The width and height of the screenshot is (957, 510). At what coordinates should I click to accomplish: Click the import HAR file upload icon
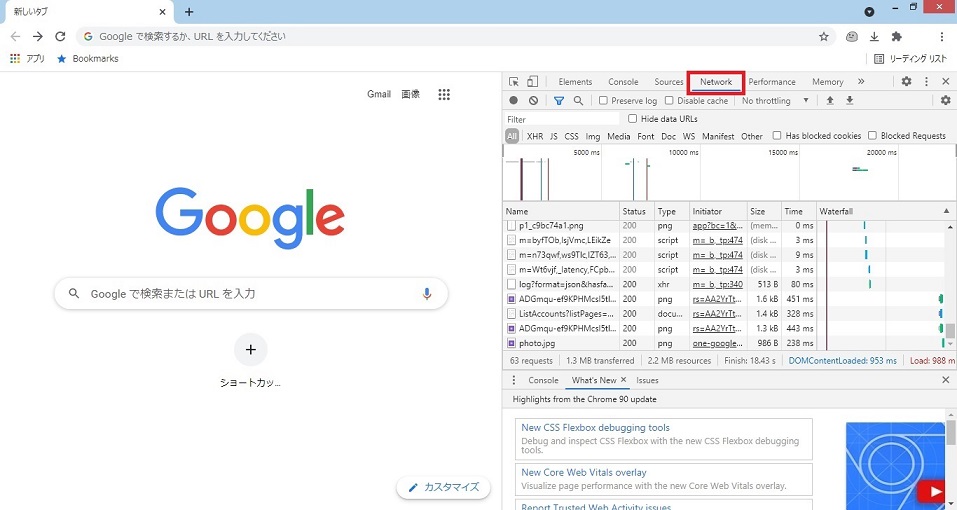830,101
